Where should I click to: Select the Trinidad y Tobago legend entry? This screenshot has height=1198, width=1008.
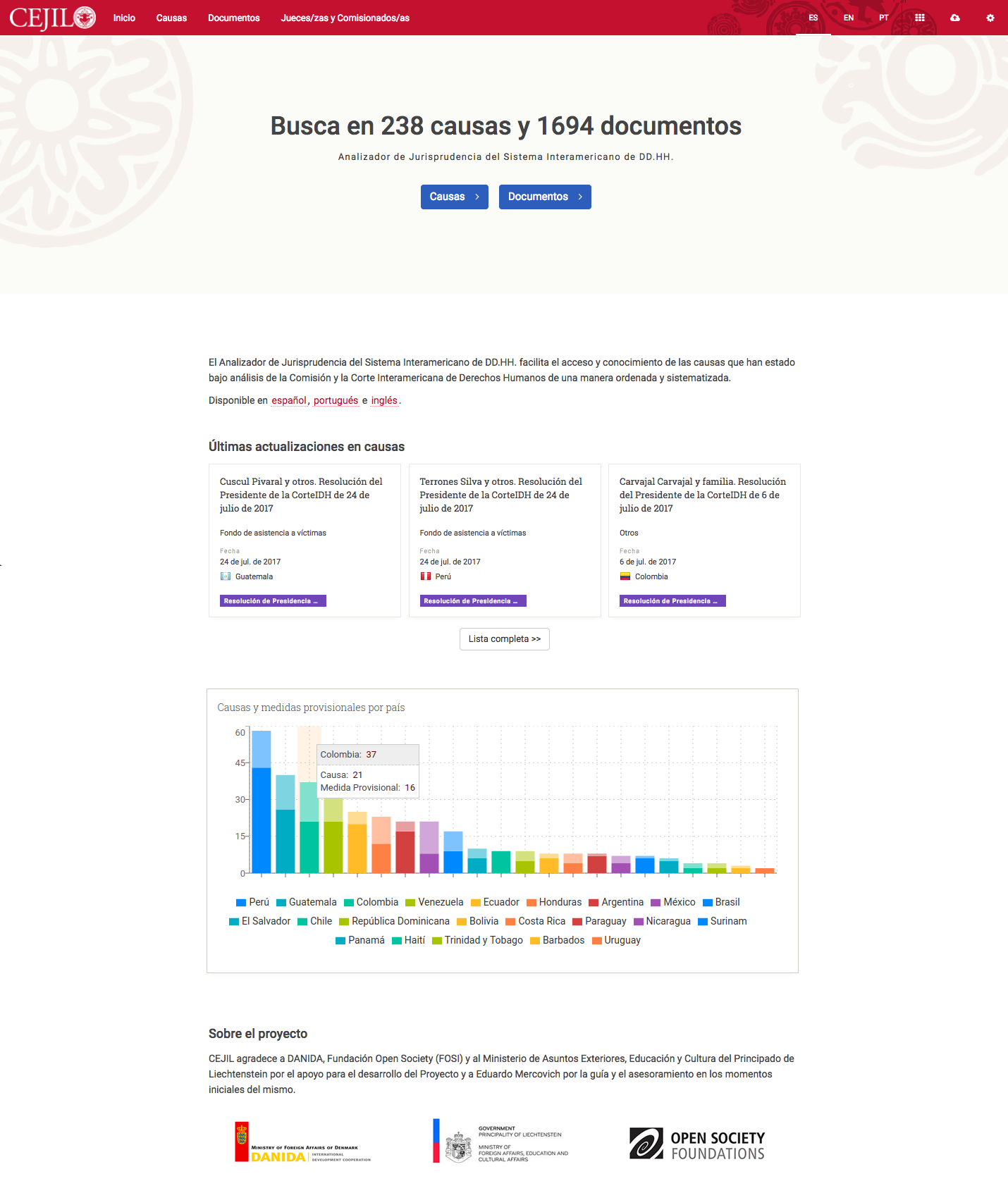[x=477, y=940]
